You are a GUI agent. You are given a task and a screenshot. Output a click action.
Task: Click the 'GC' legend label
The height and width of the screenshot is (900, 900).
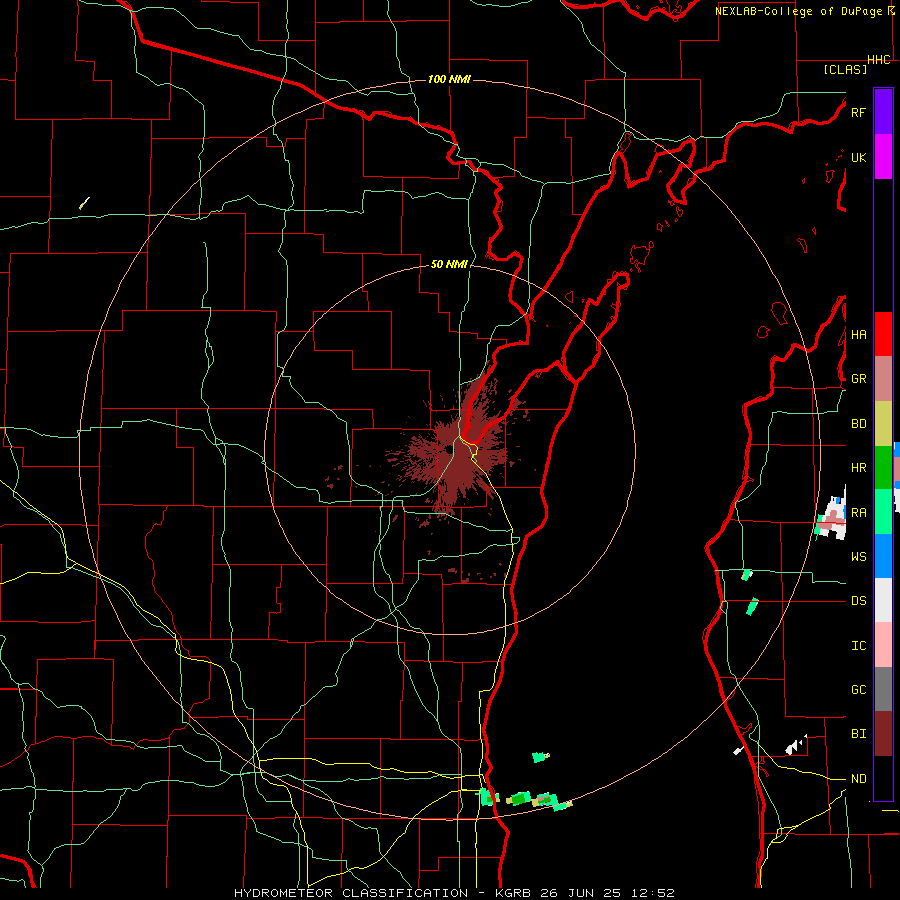pyautogui.click(x=859, y=690)
